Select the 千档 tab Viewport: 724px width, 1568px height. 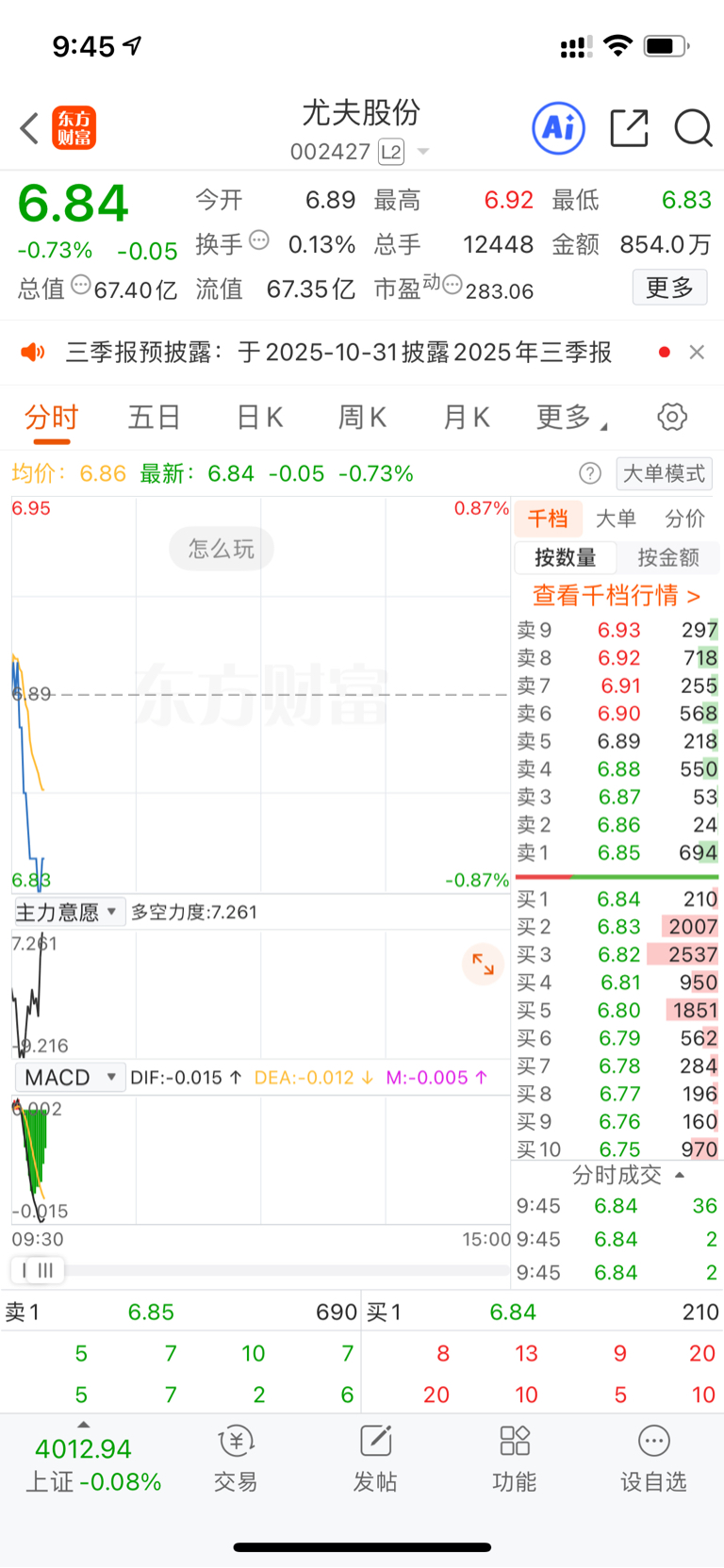click(x=548, y=519)
